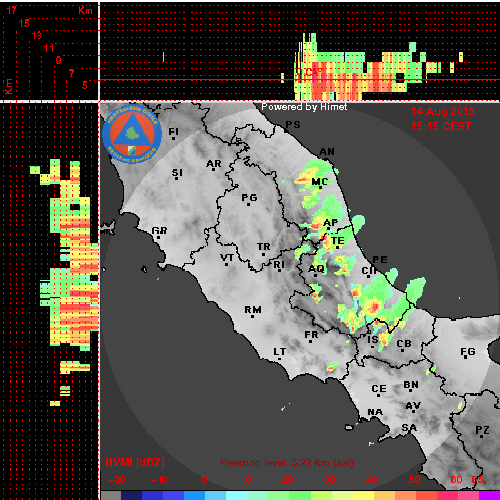Click the 'PZ' city label on map
This screenshot has width=500, height=500.
tap(482, 430)
